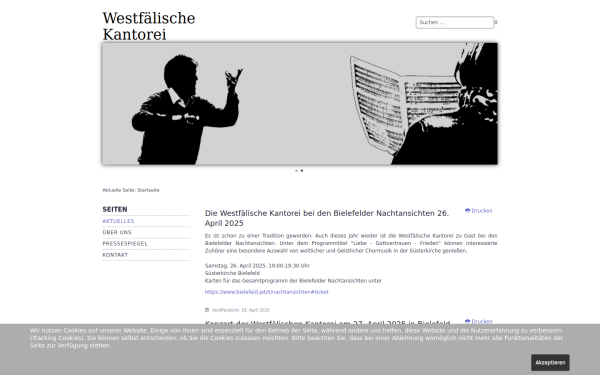Click the conductor silhouette in the banner
This screenshot has width=600, height=375.
pyautogui.click(x=186, y=110)
